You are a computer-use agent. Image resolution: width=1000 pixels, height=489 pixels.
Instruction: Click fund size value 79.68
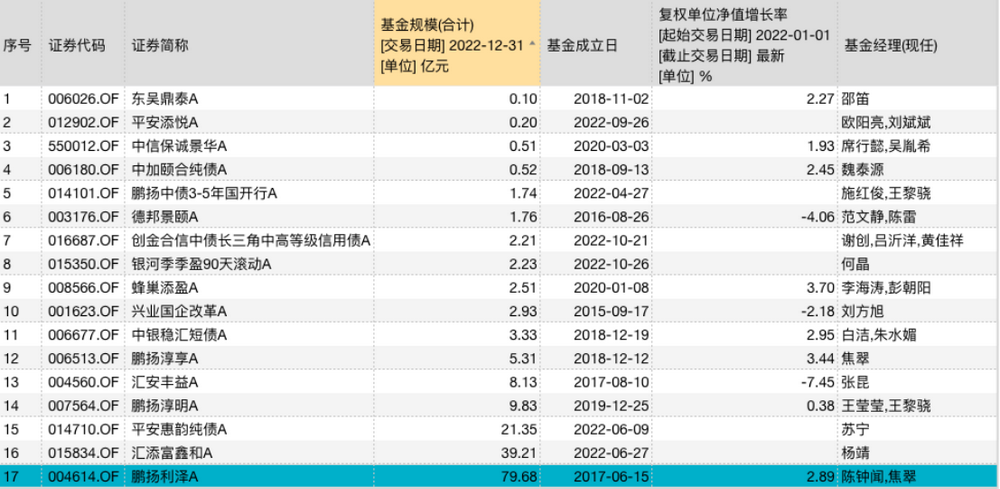(520, 476)
